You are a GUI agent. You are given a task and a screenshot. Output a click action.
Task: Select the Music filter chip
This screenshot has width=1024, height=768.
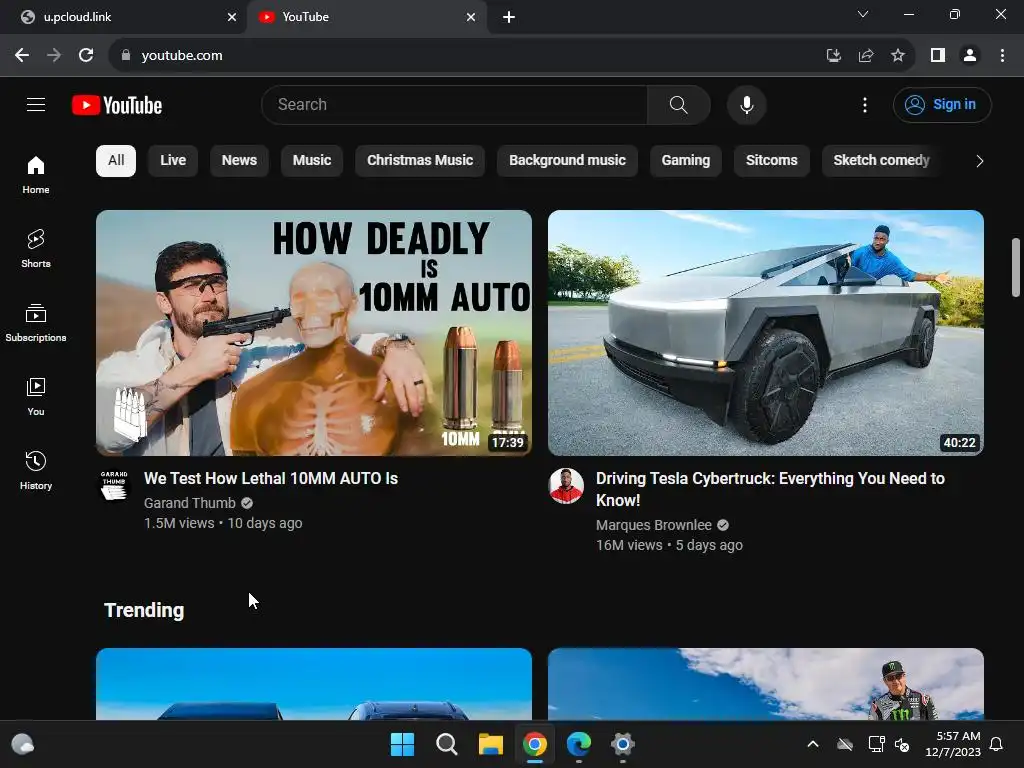tap(312, 161)
